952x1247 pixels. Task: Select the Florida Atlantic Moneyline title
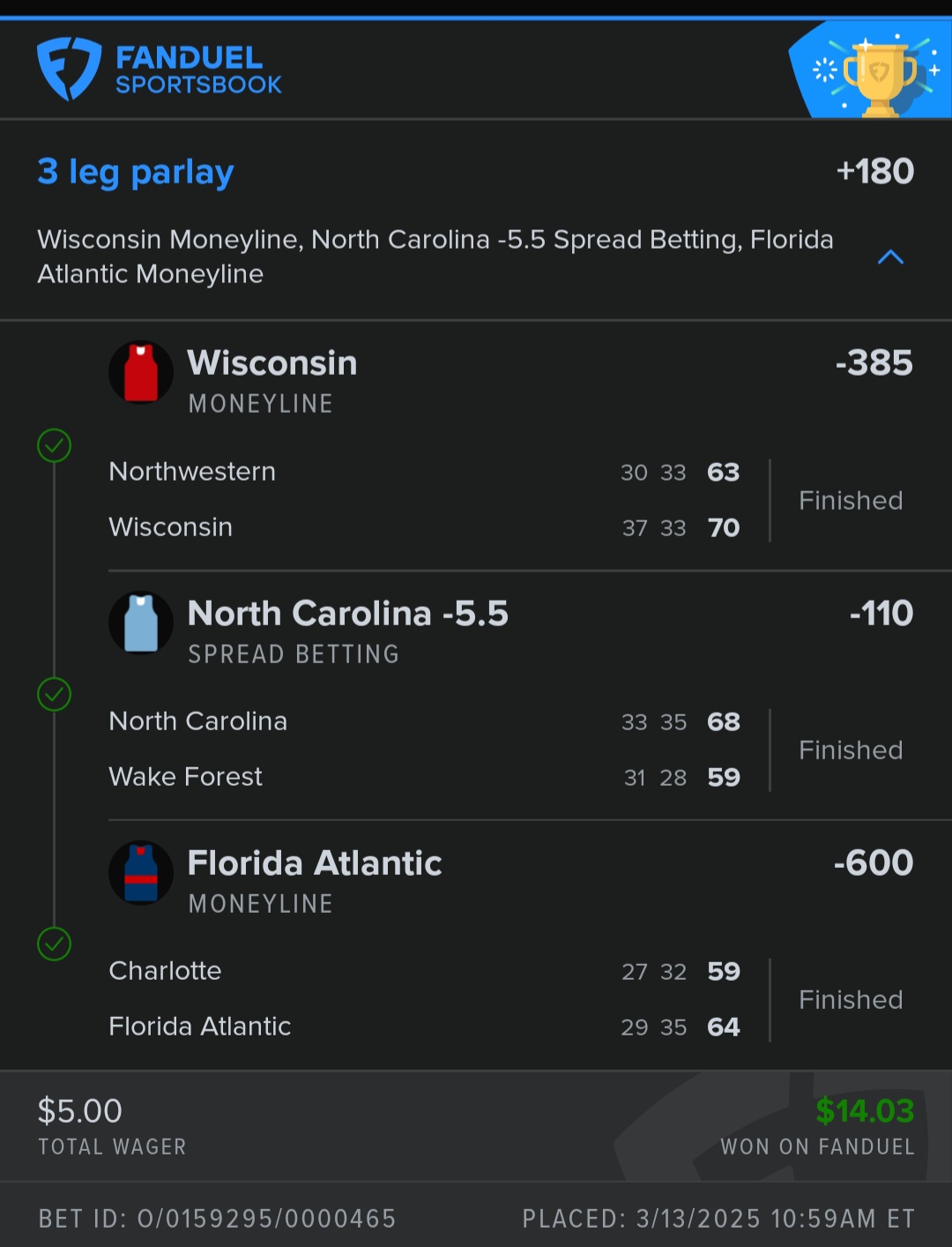(x=315, y=863)
